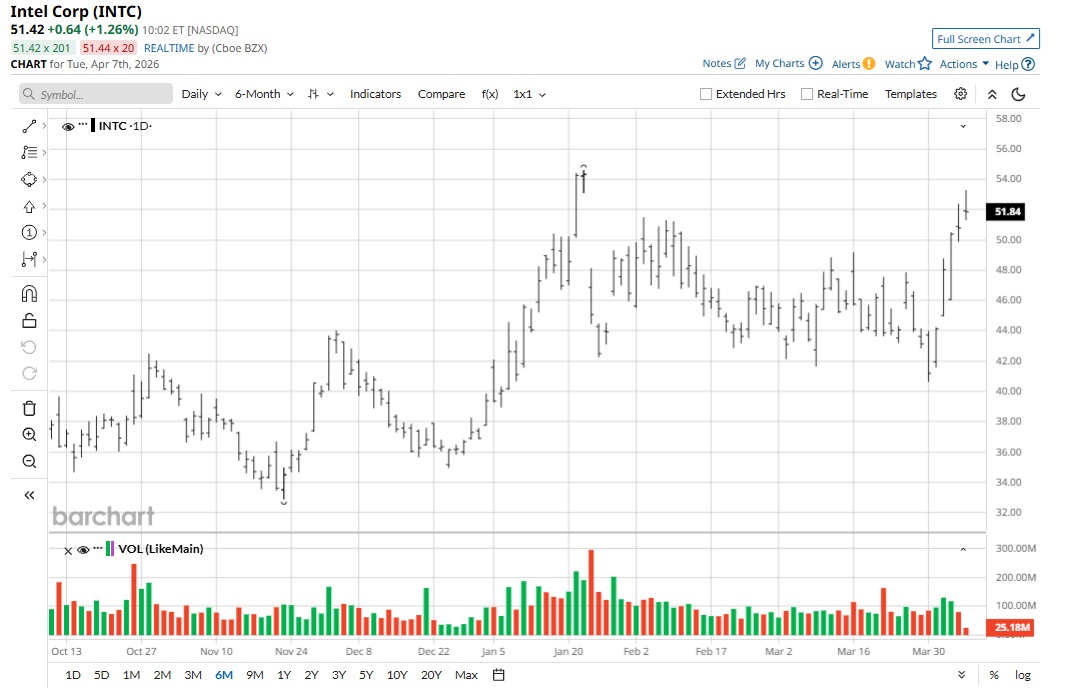Open the Daily frequency dropdown
Viewport: 1081px width, 693px height.
tap(201, 94)
